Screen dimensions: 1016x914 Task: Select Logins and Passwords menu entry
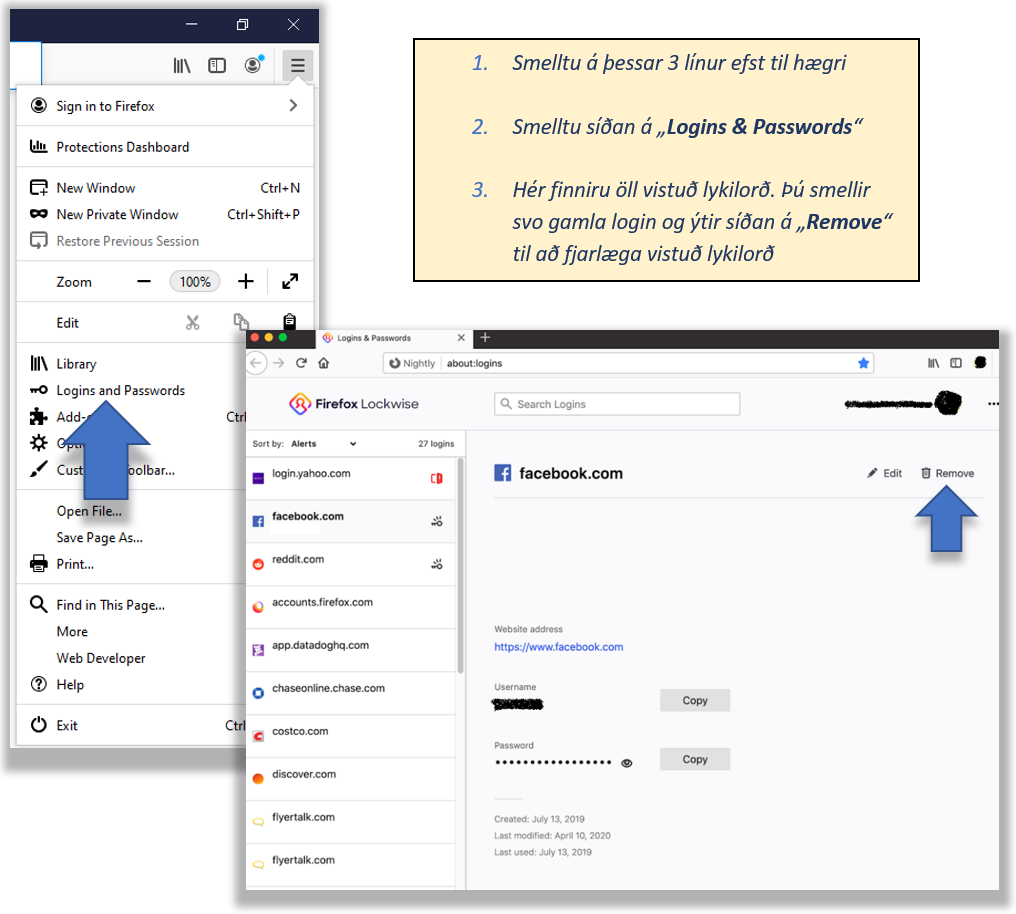pyautogui.click(x=120, y=390)
